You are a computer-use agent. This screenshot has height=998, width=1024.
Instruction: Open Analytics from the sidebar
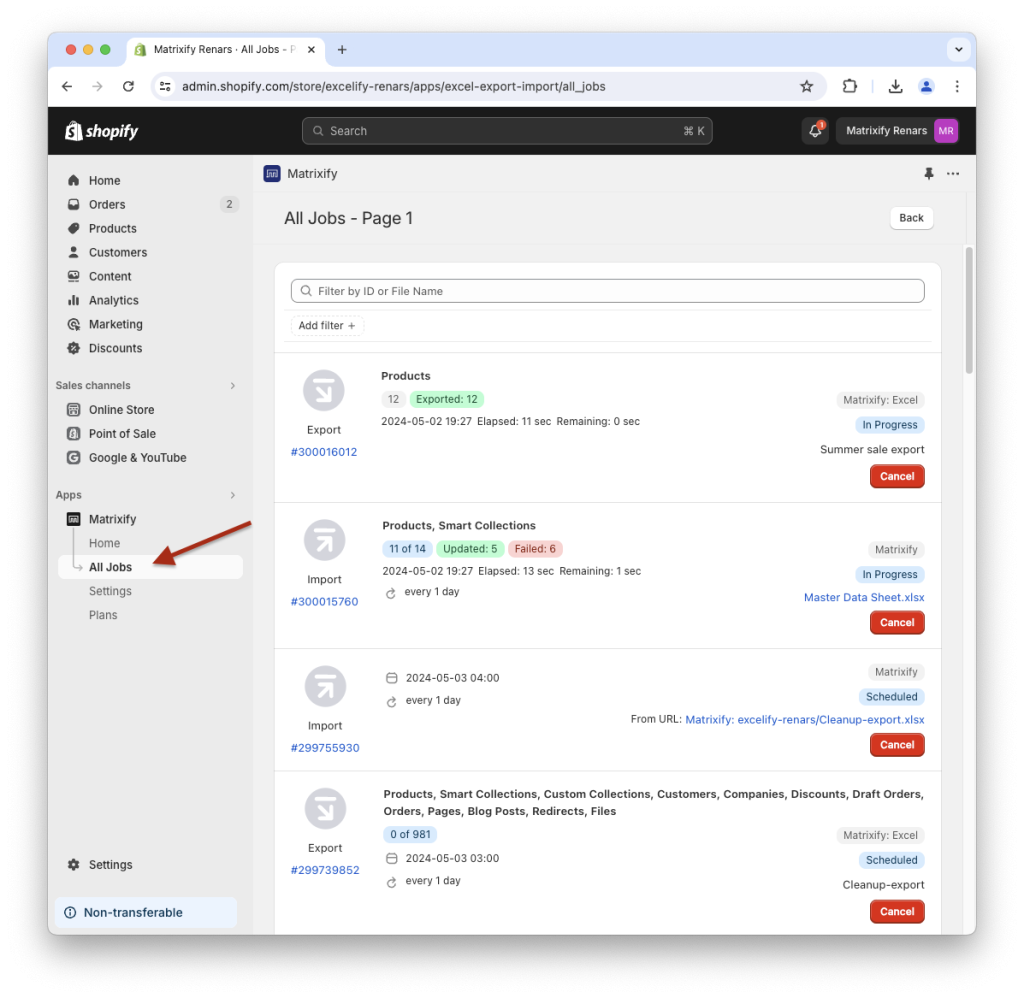click(113, 300)
